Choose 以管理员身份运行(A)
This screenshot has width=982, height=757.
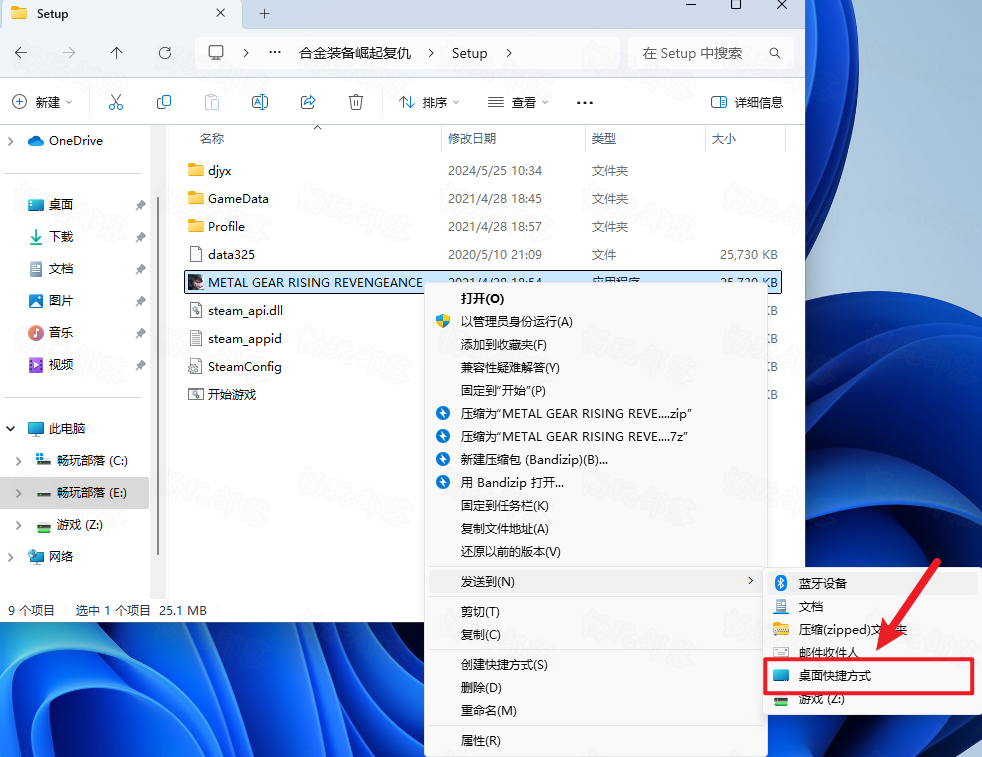point(596,322)
